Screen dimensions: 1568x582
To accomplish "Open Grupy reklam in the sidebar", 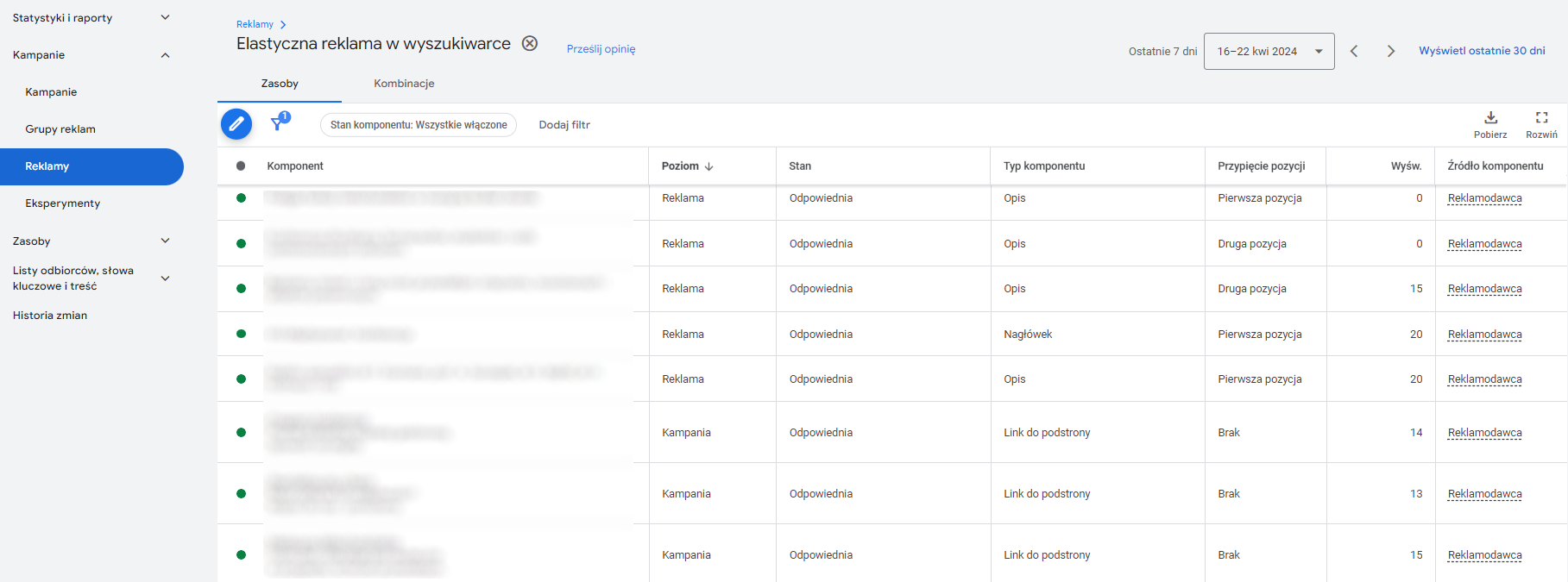I will click(x=60, y=129).
